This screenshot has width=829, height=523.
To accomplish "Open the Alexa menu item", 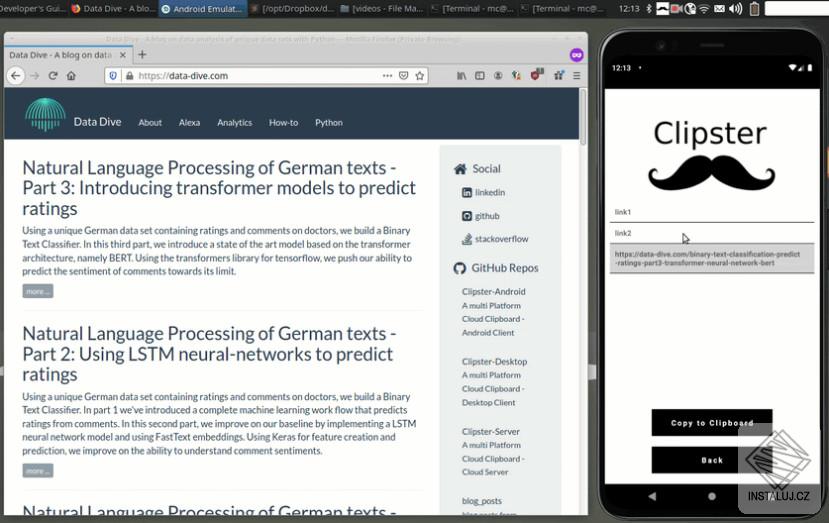I will 189,123.
